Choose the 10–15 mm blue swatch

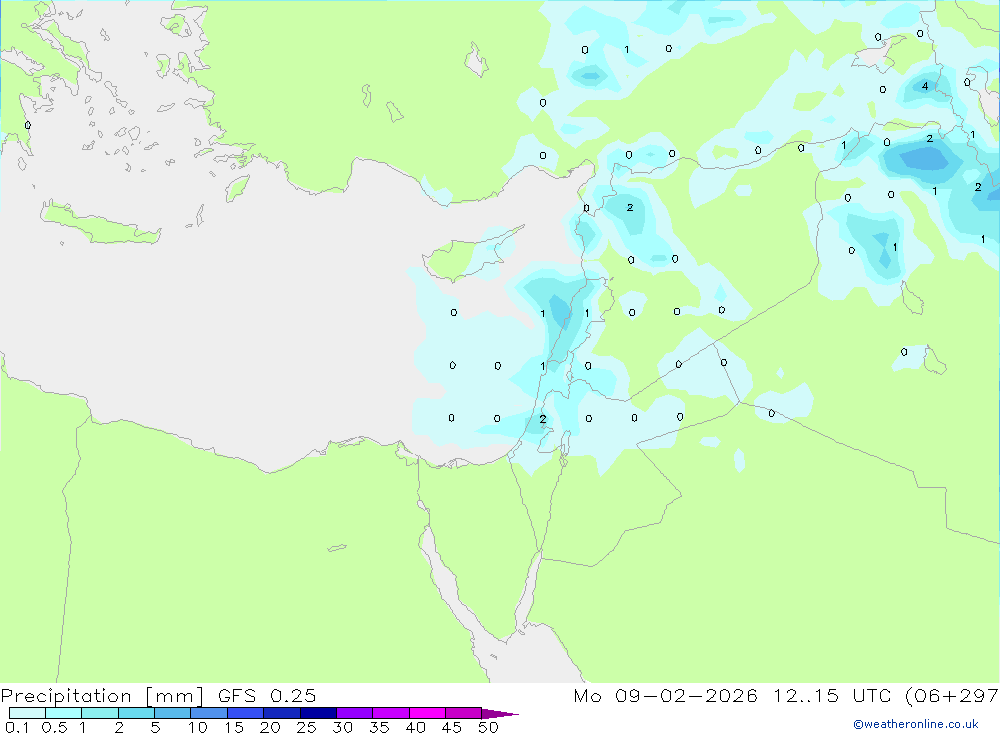[x=209, y=713]
